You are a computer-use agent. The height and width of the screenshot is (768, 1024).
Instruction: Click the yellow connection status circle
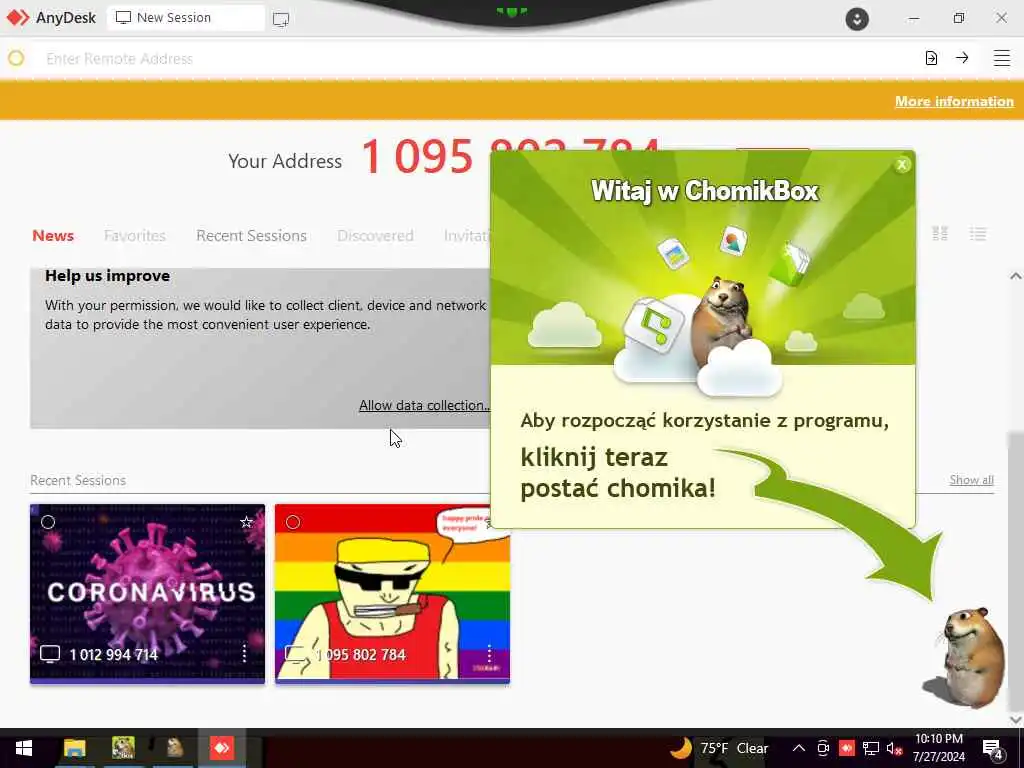click(16, 58)
